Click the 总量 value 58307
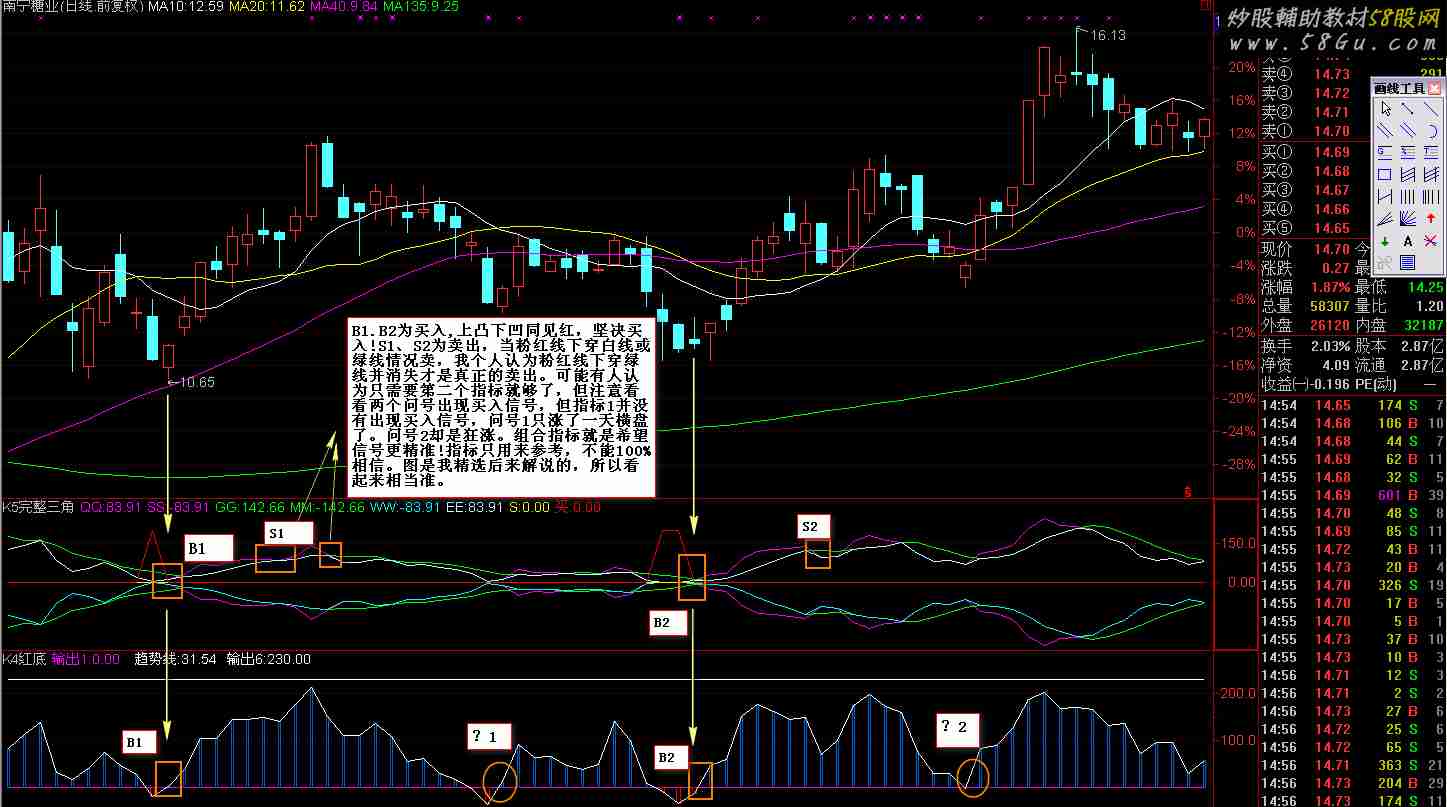This screenshot has height=807, width=1447. pos(1328,306)
